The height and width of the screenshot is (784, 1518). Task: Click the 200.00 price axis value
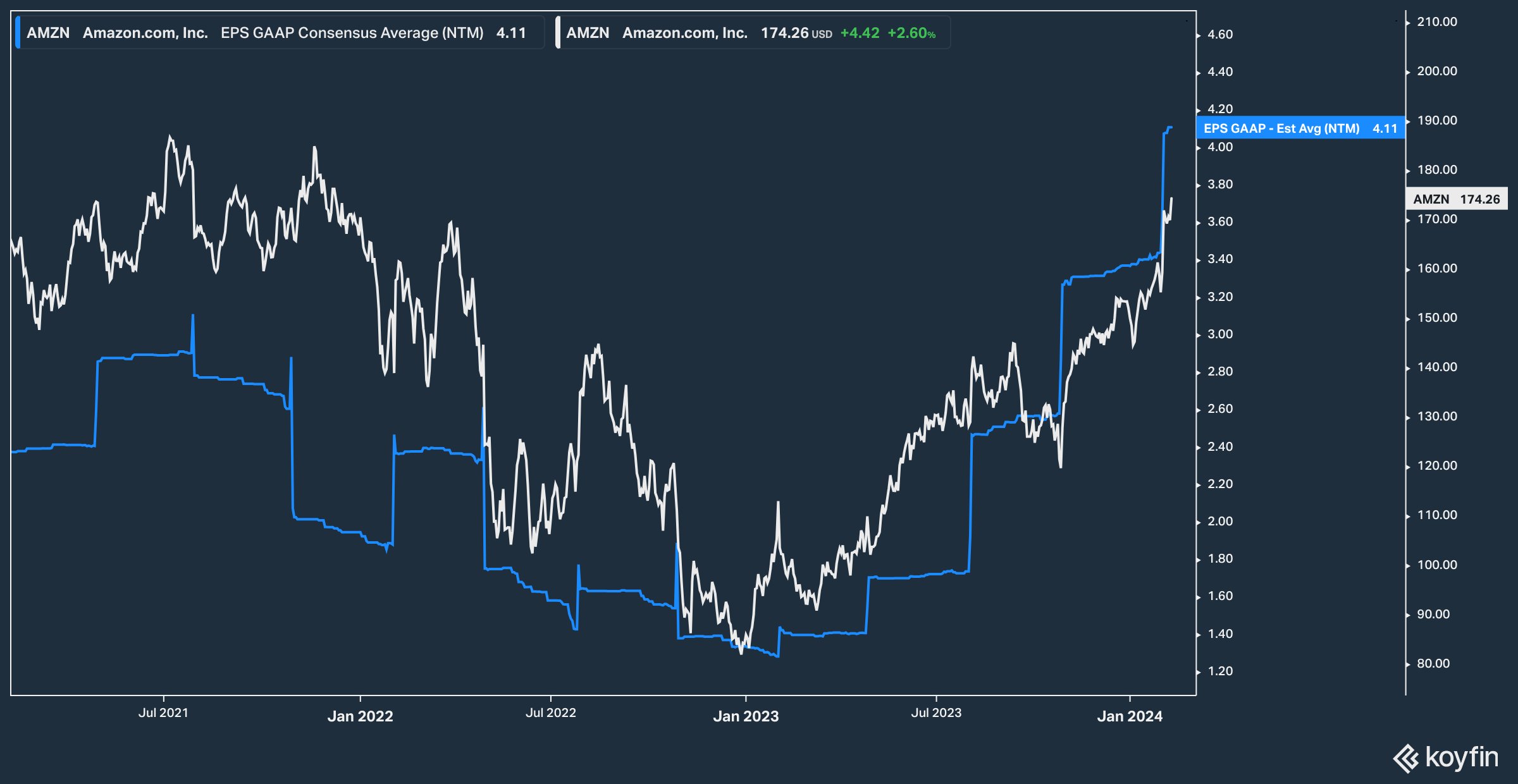point(1437,71)
